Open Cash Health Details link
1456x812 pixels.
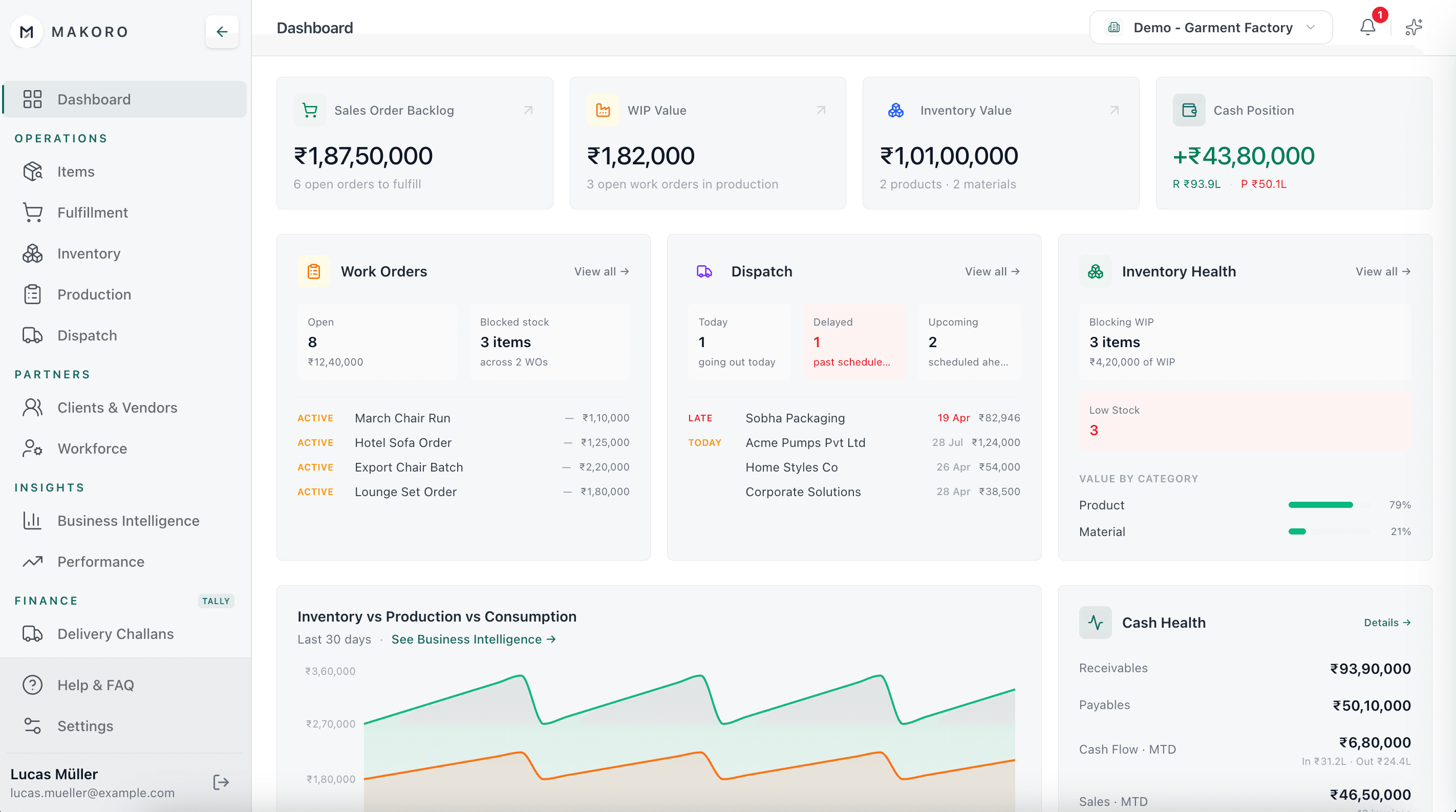point(1387,623)
